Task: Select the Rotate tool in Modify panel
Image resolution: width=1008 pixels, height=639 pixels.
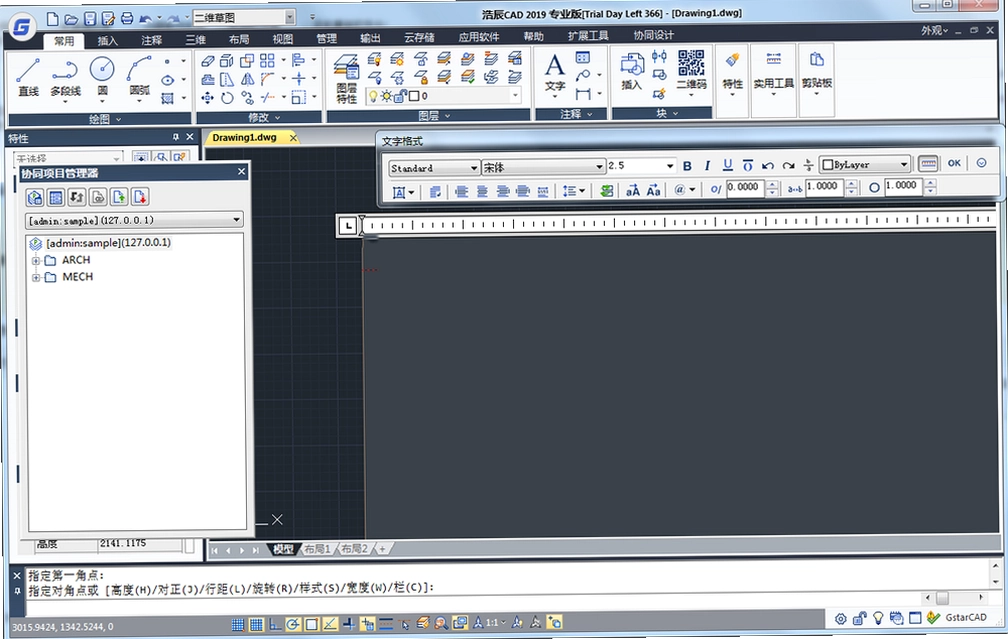Action: point(227,98)
